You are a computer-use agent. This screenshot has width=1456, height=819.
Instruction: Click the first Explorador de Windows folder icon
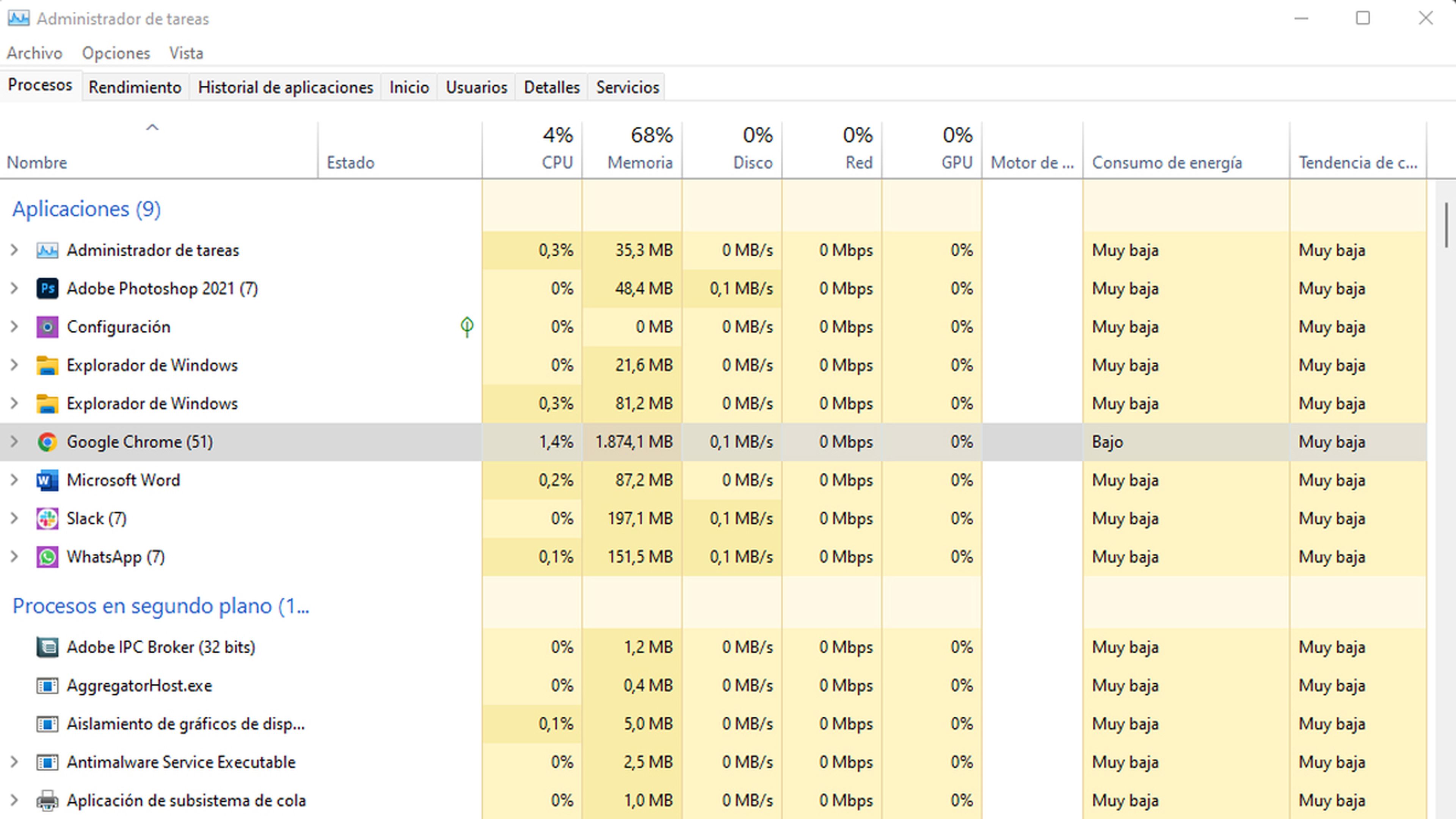coord(47,366)
